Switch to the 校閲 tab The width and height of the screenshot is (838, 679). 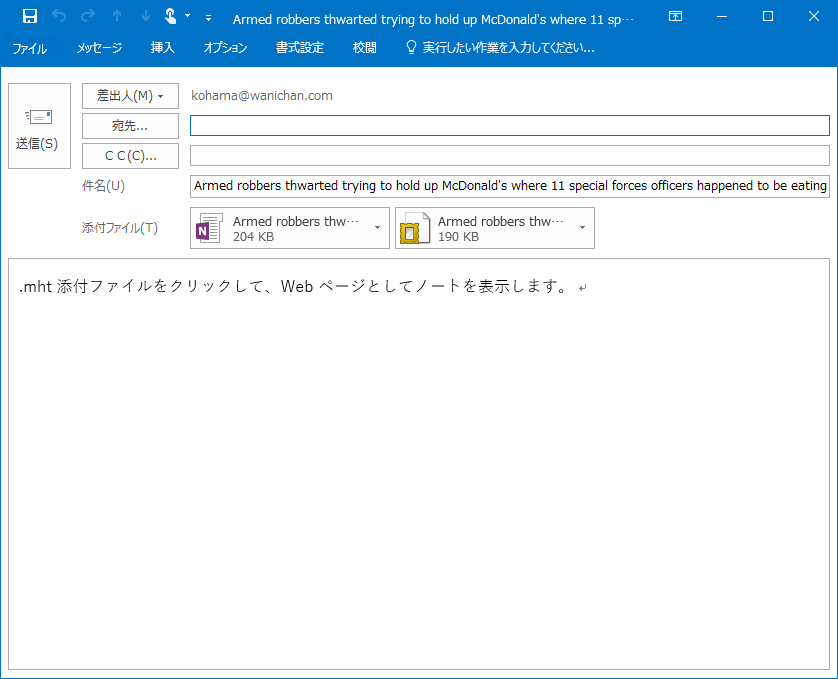[364, 48]
